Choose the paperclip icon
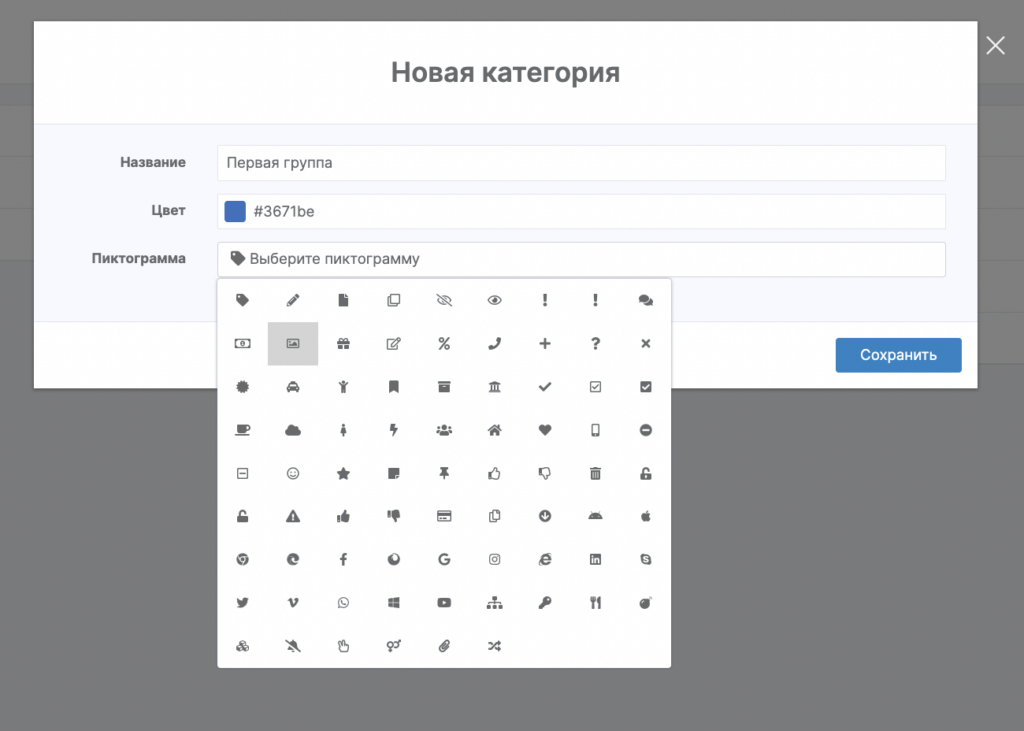1024x731 pixels. click(x=444, y=646)
